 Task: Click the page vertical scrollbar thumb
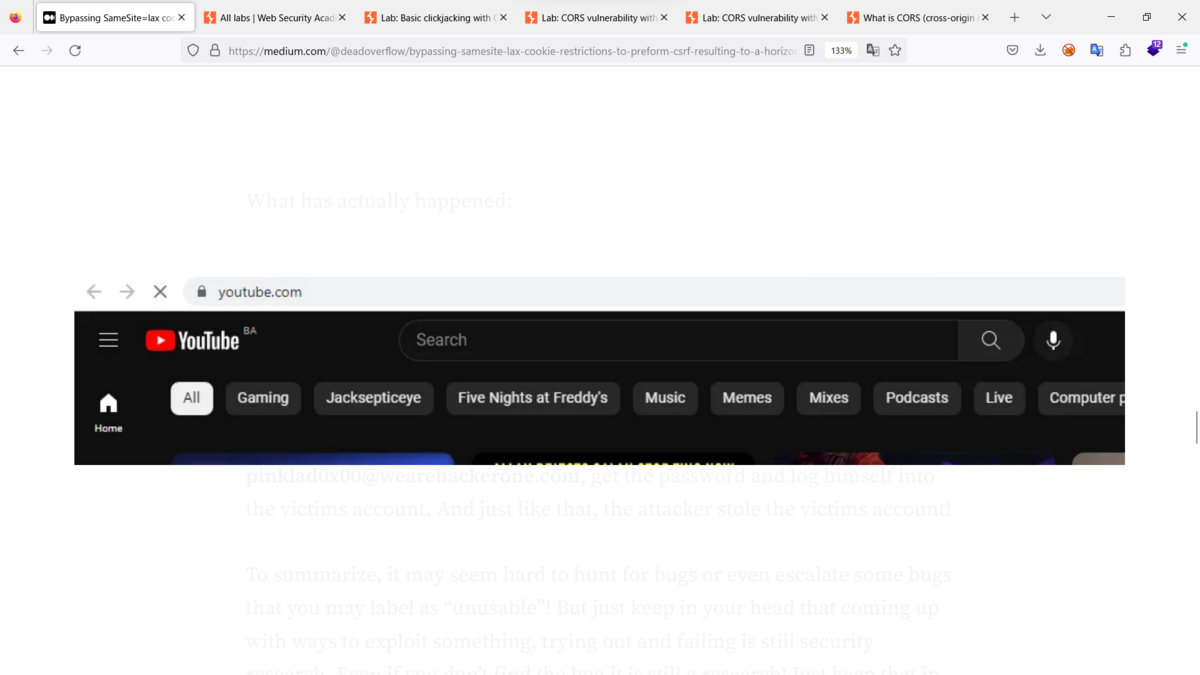point(1196,427)
